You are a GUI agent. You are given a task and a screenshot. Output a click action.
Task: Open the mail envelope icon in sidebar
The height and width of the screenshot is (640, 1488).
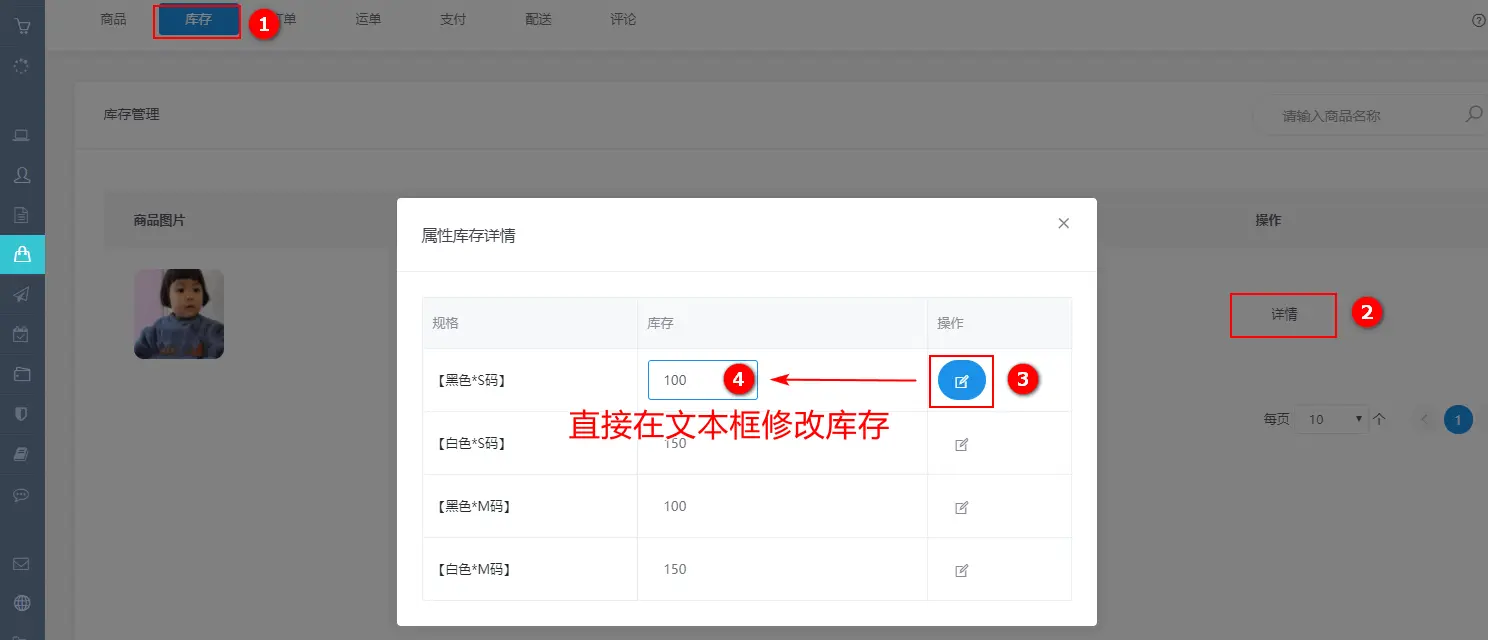[22, 564]
